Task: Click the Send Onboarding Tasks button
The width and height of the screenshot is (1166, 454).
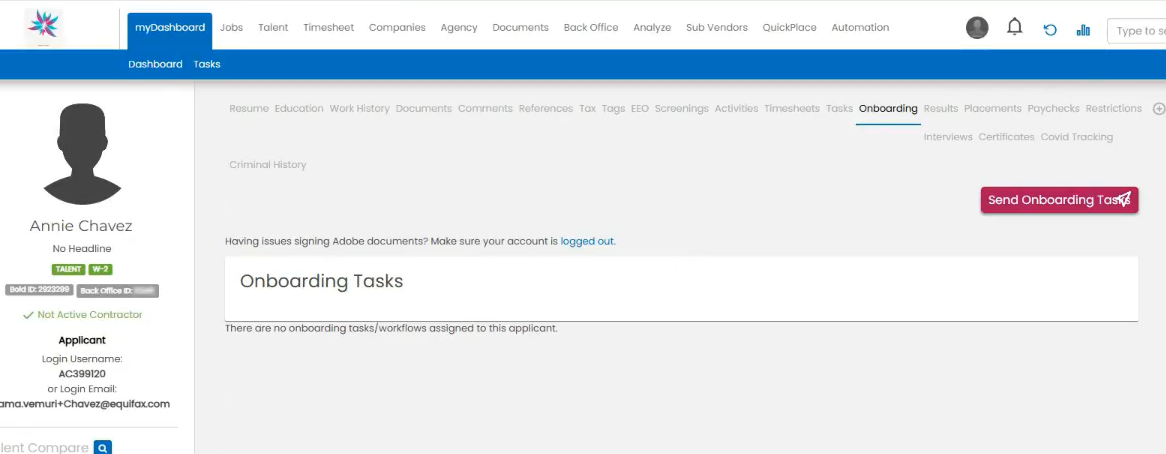Action: pos(1059,200)
